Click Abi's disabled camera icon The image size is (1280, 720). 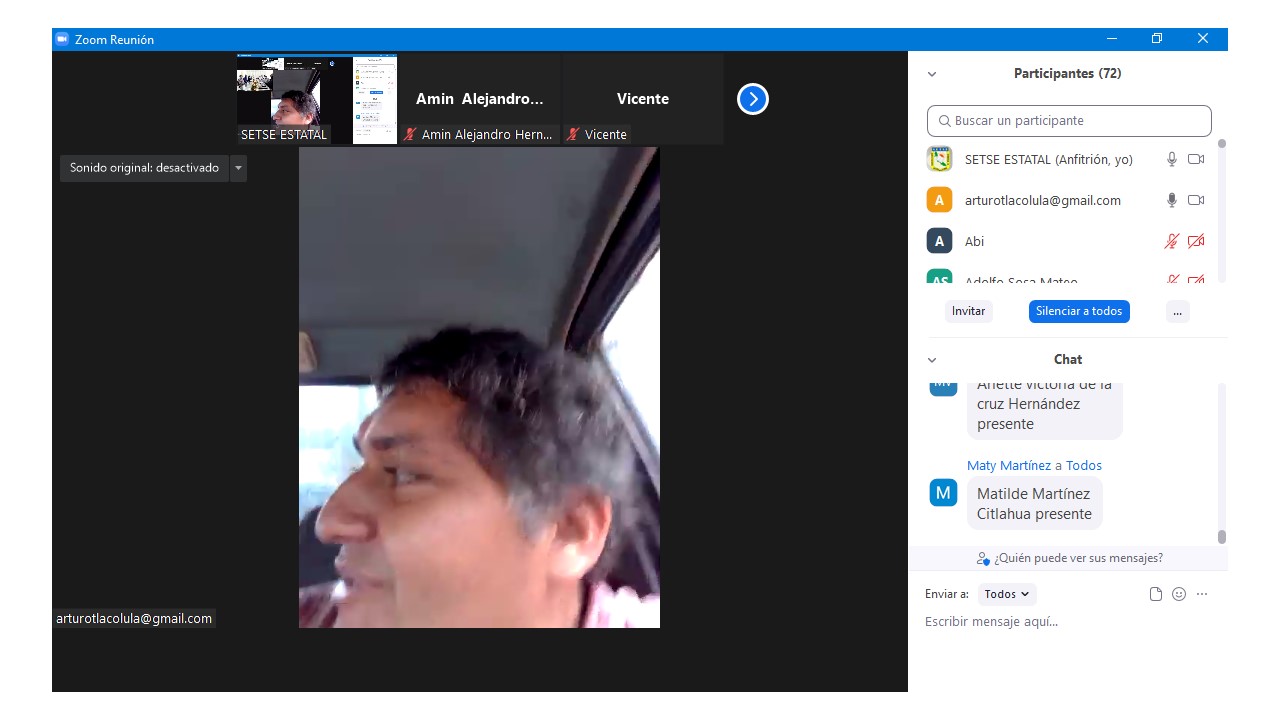coord(1196,241)
